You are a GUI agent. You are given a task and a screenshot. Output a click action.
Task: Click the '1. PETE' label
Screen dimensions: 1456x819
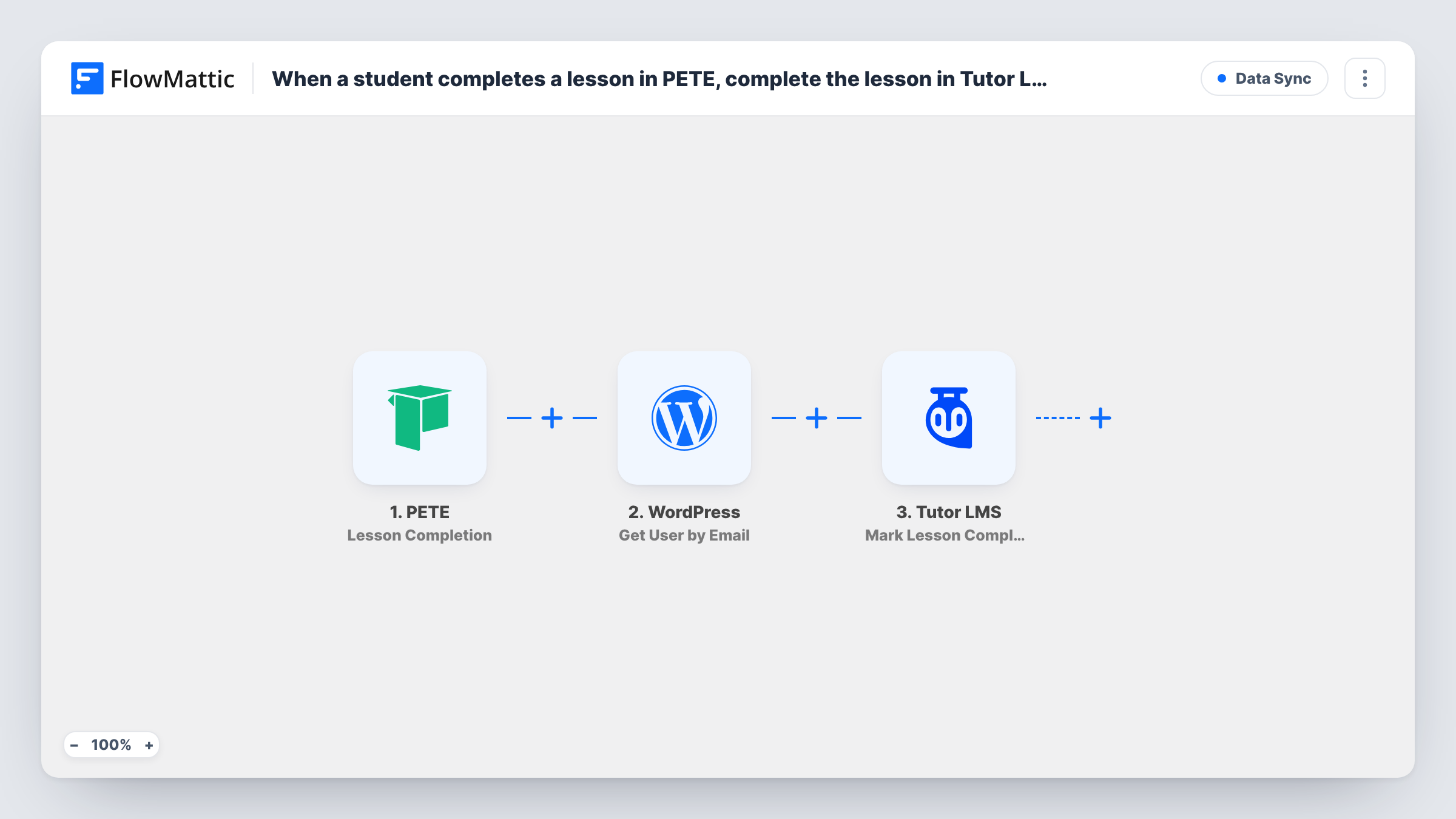tap(419, 512)
